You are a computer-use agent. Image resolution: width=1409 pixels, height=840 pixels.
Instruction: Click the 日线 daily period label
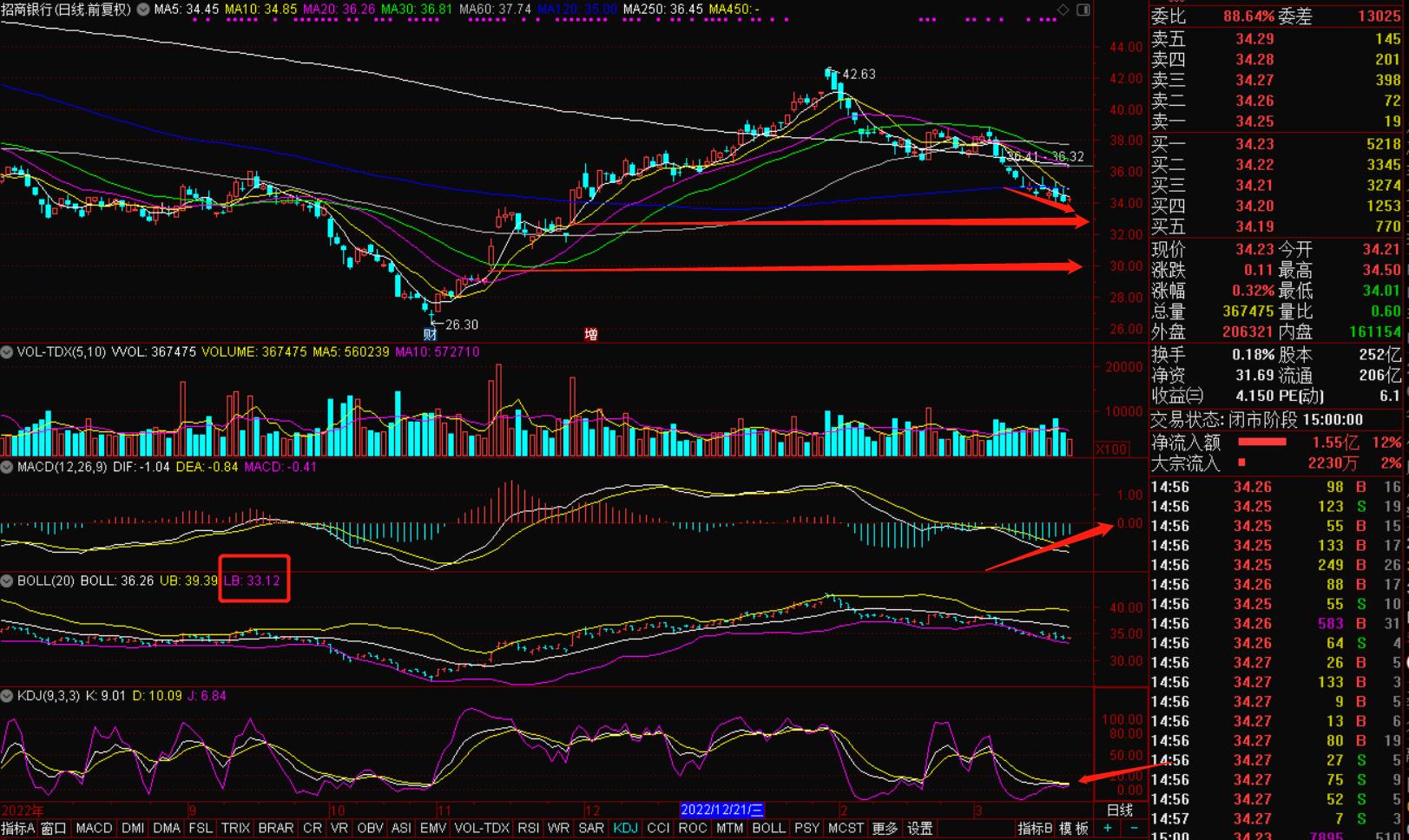(x=1120, y=810)
